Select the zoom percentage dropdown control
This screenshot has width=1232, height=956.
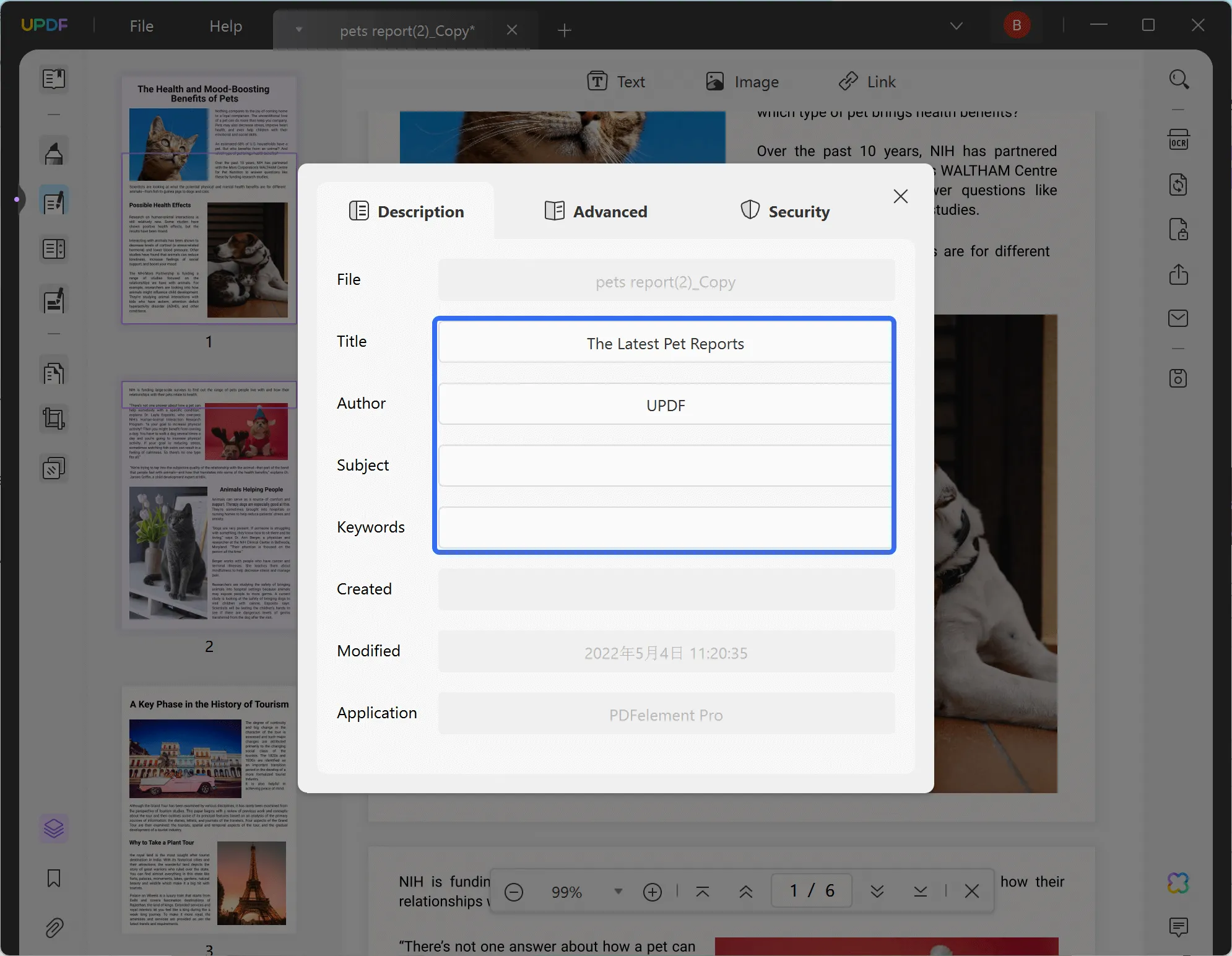617,890
